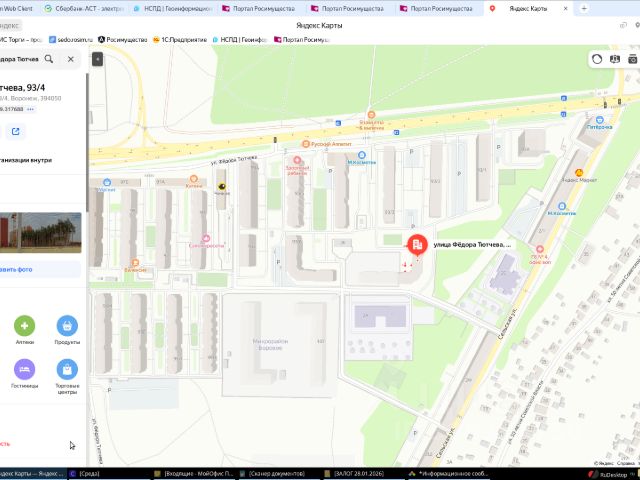640x480 pixels.
Task: Click the Вкусвсем orange marker
Action: coord(136,262)
